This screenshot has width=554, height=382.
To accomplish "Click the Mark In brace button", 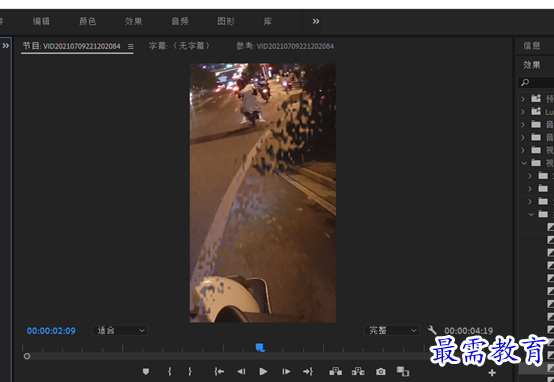I will [170, 371].
